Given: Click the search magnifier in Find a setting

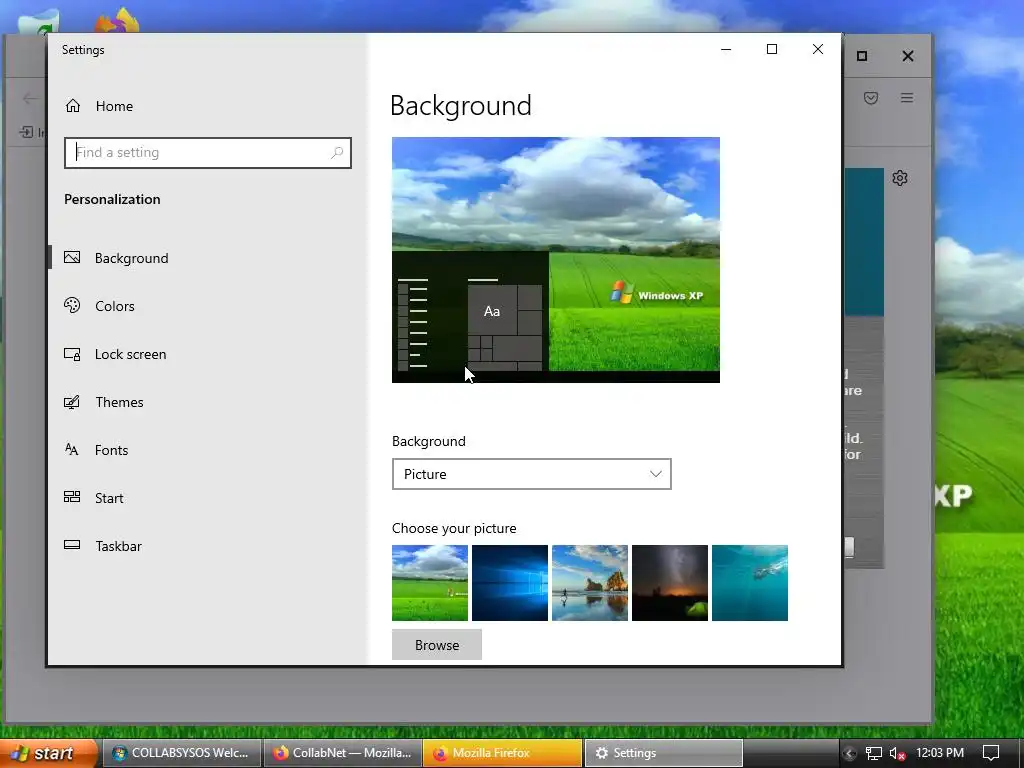Looking at the screenshot, I should [337, 153].
